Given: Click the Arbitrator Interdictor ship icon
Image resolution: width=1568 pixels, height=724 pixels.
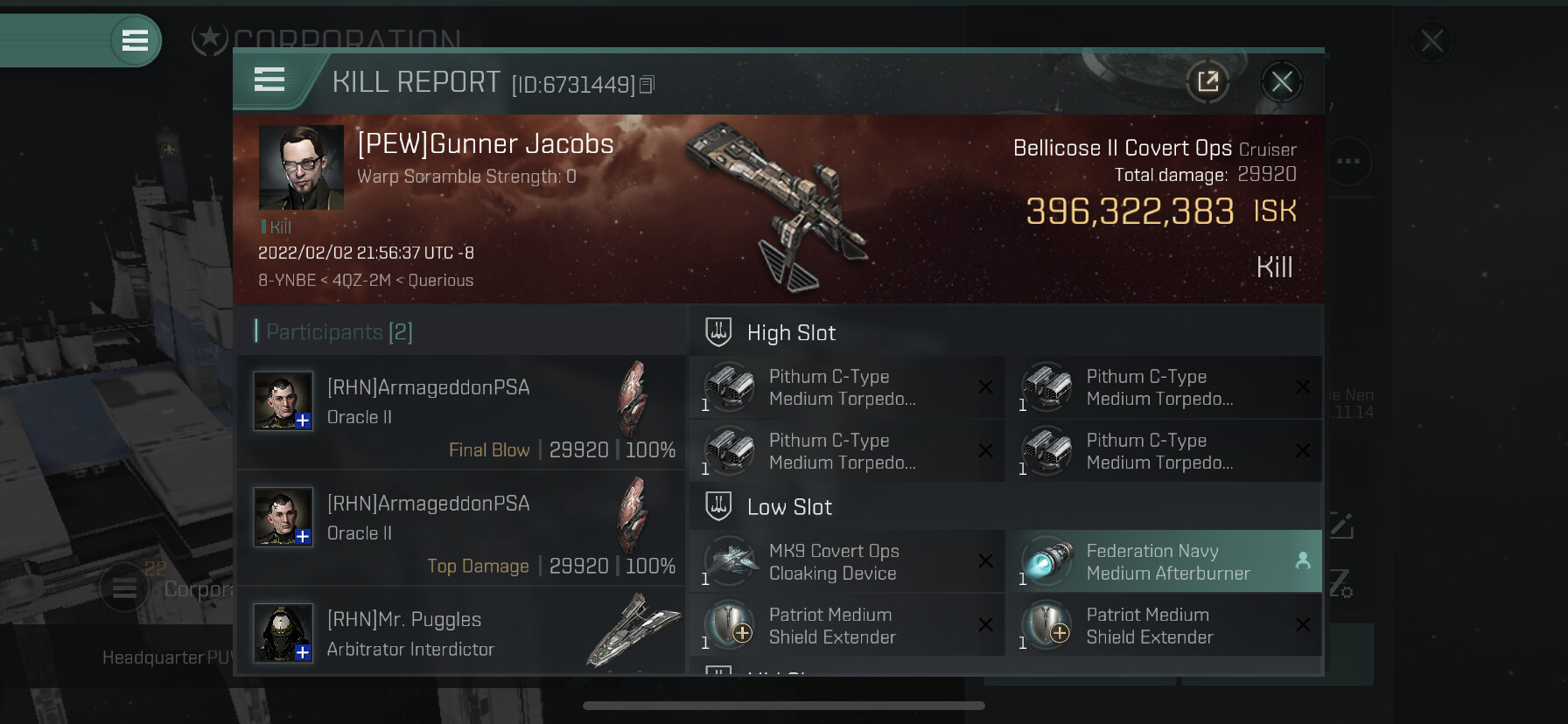Looking at the screenshot, I should pyautogui.click(x=633, y=630).
